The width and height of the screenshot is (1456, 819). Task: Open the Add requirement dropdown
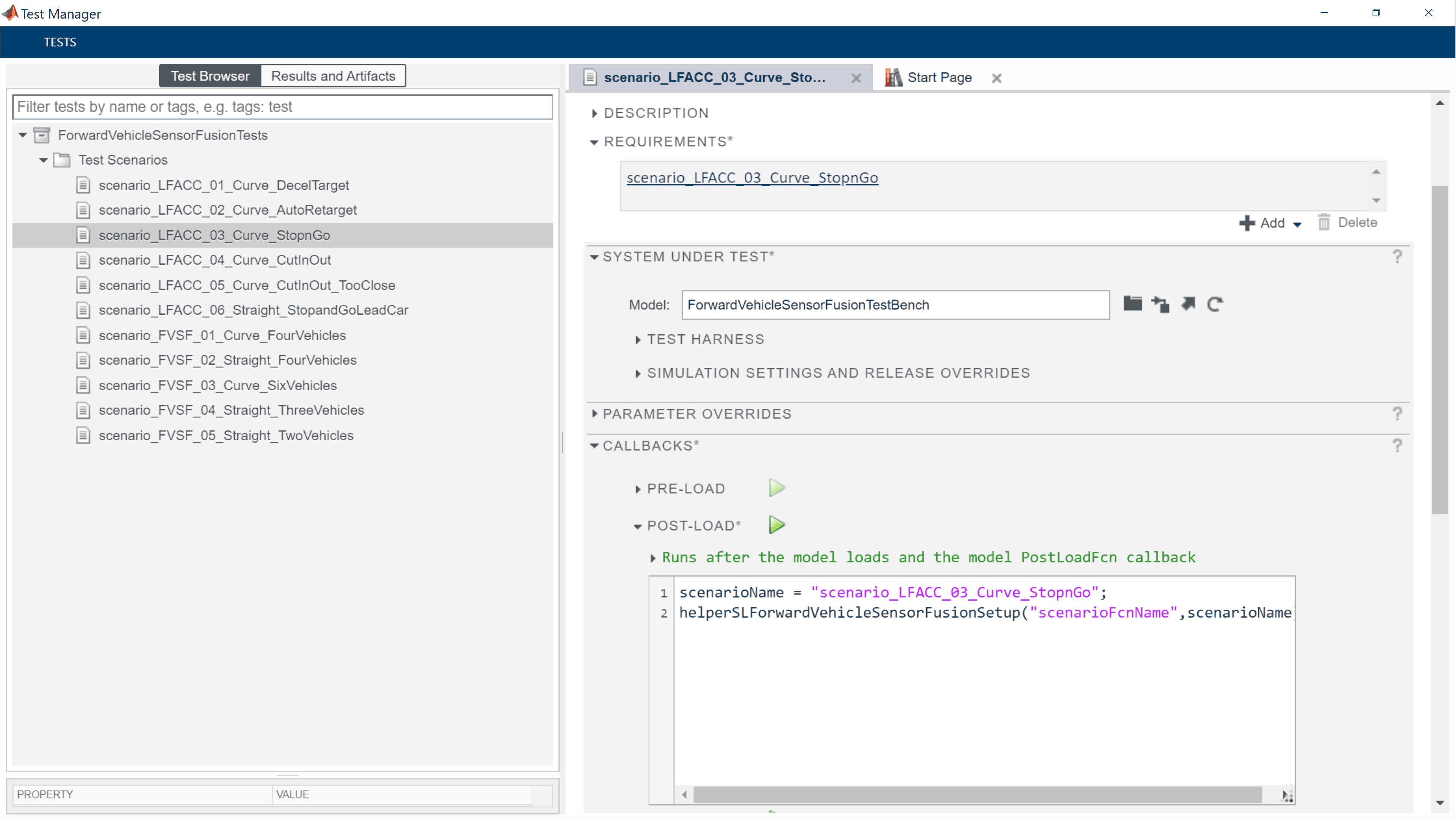pos(1297,224)
